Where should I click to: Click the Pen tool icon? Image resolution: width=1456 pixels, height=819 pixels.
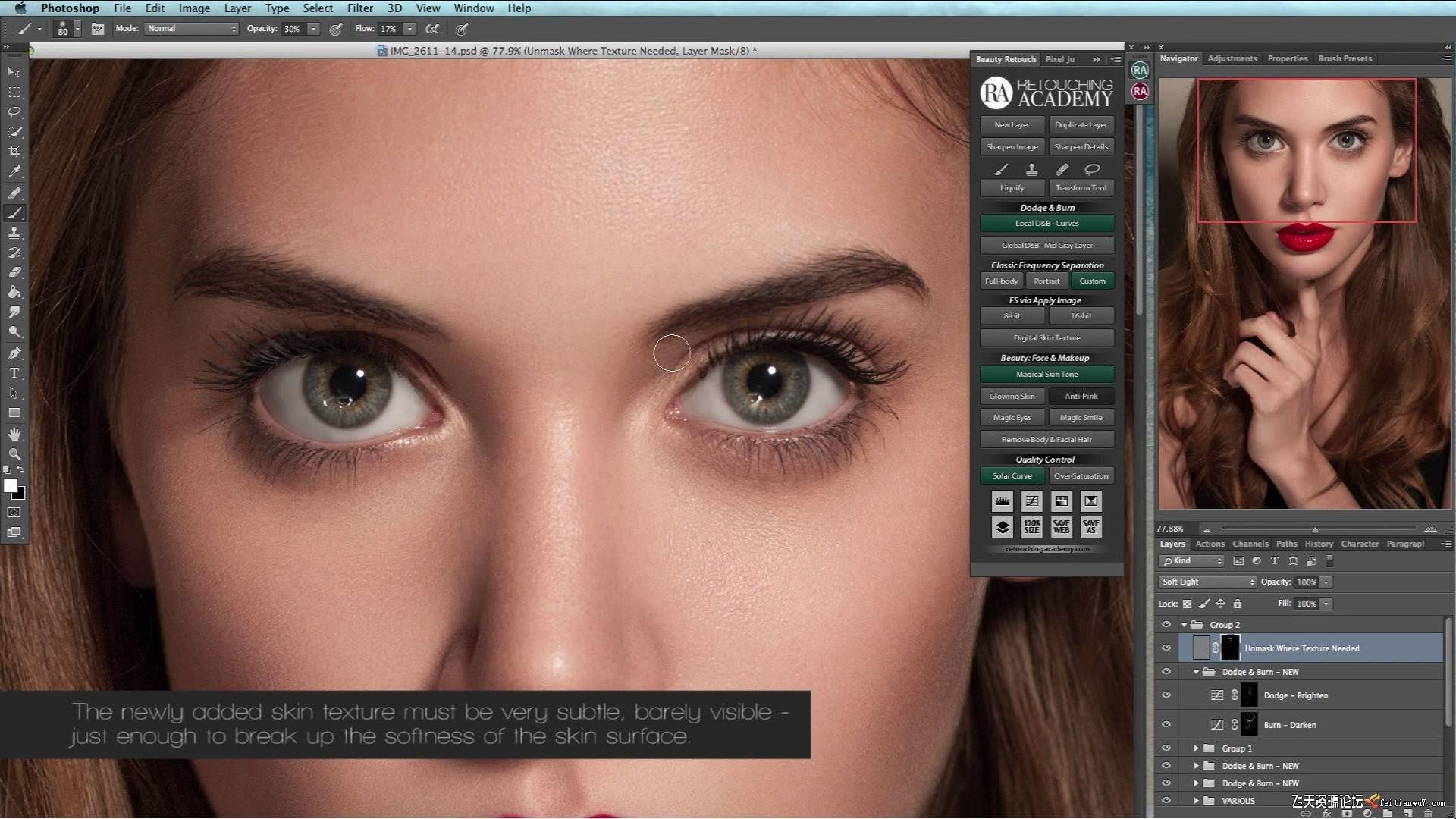pos(14,353)
